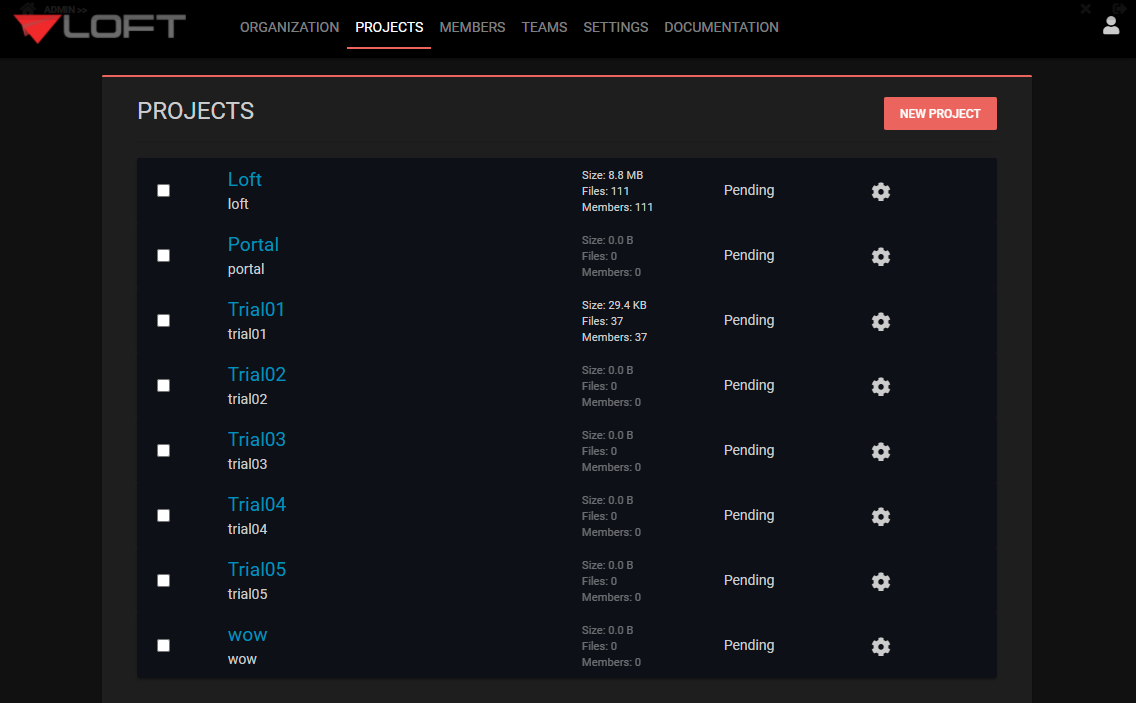Open the user profile icon top right

coord(1111,25)
